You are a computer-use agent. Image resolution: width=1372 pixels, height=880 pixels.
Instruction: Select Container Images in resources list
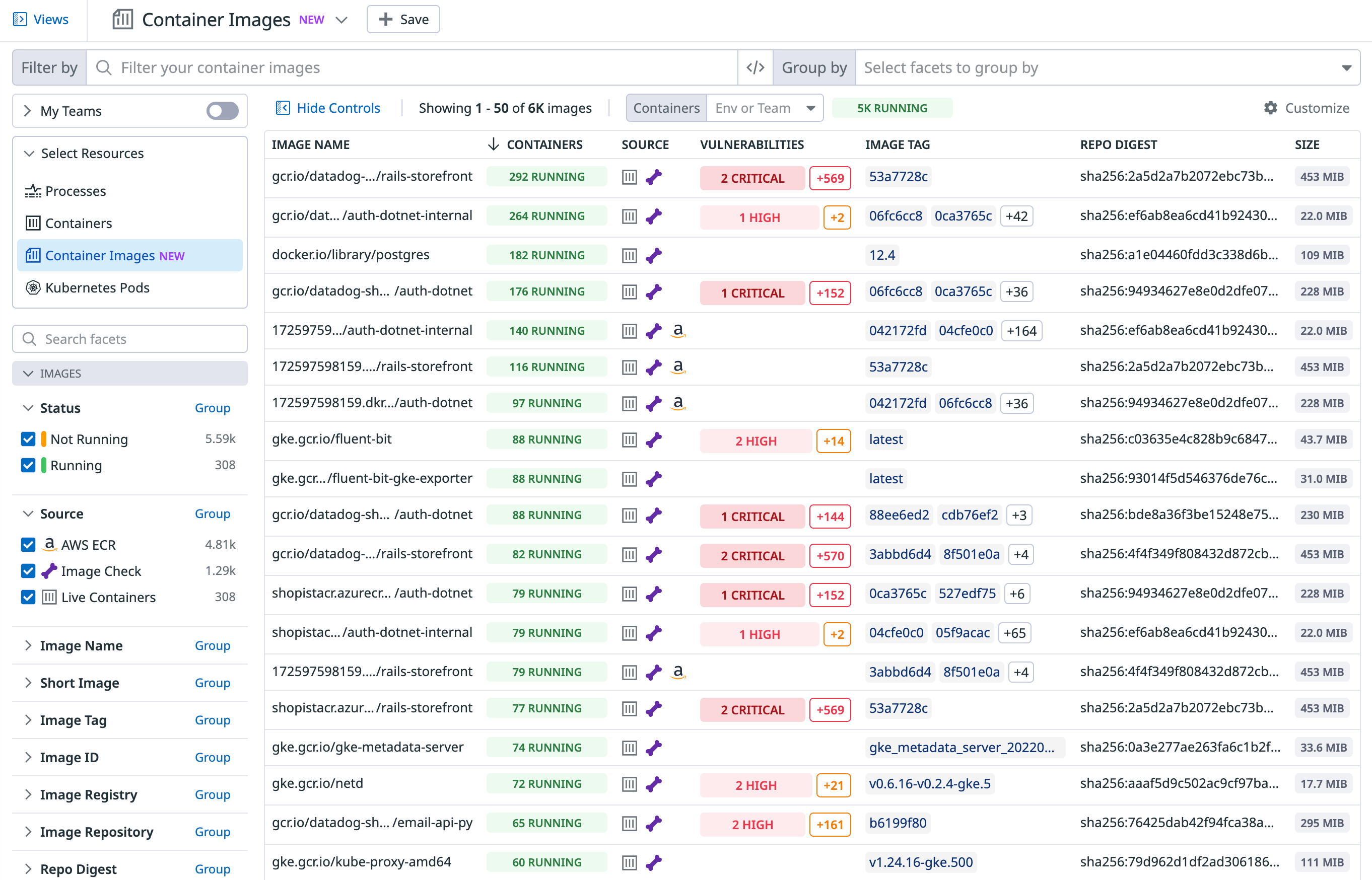click(x=130, y=255)
